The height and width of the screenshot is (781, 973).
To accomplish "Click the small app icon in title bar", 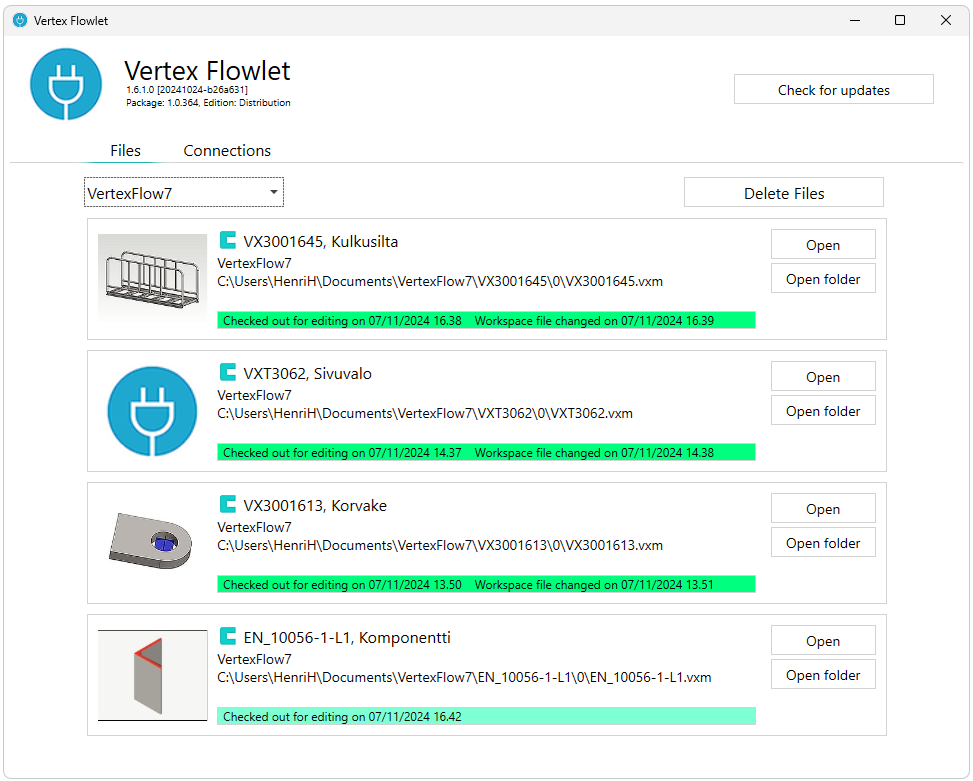I will [x=20, y=20].
